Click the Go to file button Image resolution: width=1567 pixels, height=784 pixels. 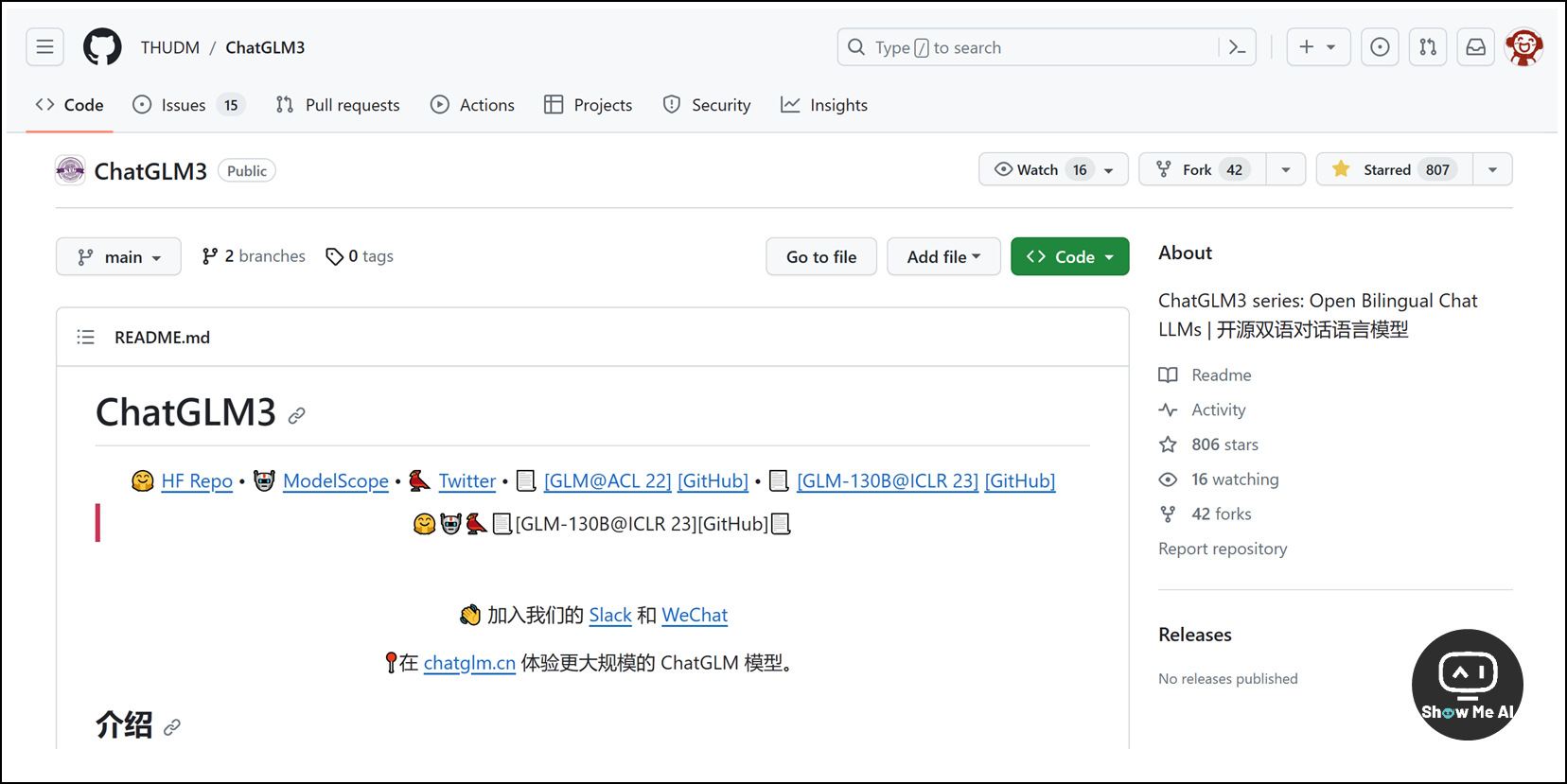tap(821, 256)
